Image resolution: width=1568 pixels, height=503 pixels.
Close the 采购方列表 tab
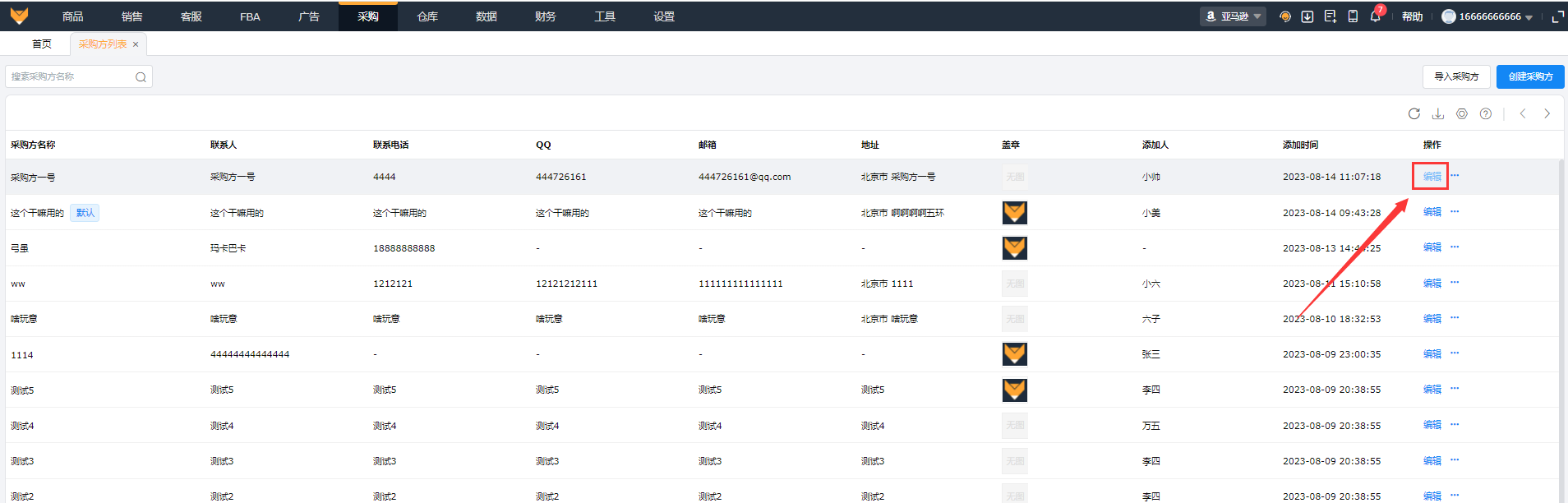(x=136, y=44)
